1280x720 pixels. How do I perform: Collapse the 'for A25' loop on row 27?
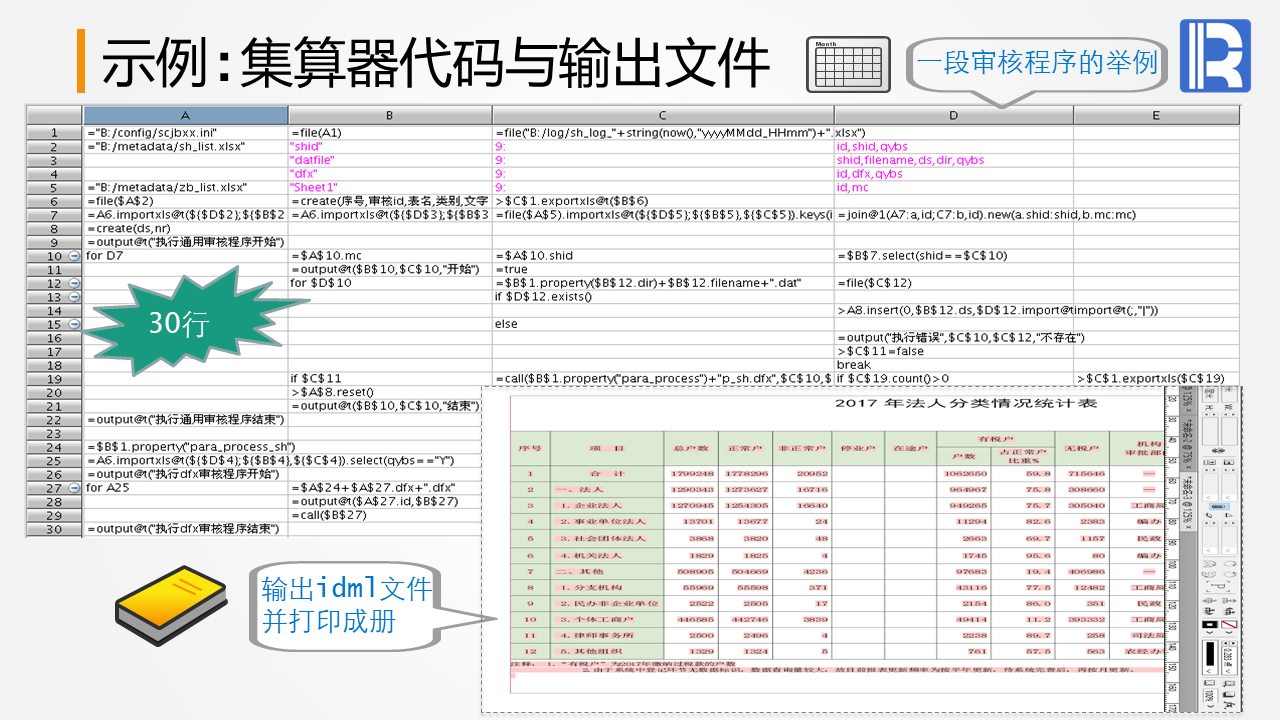(73, 488)
